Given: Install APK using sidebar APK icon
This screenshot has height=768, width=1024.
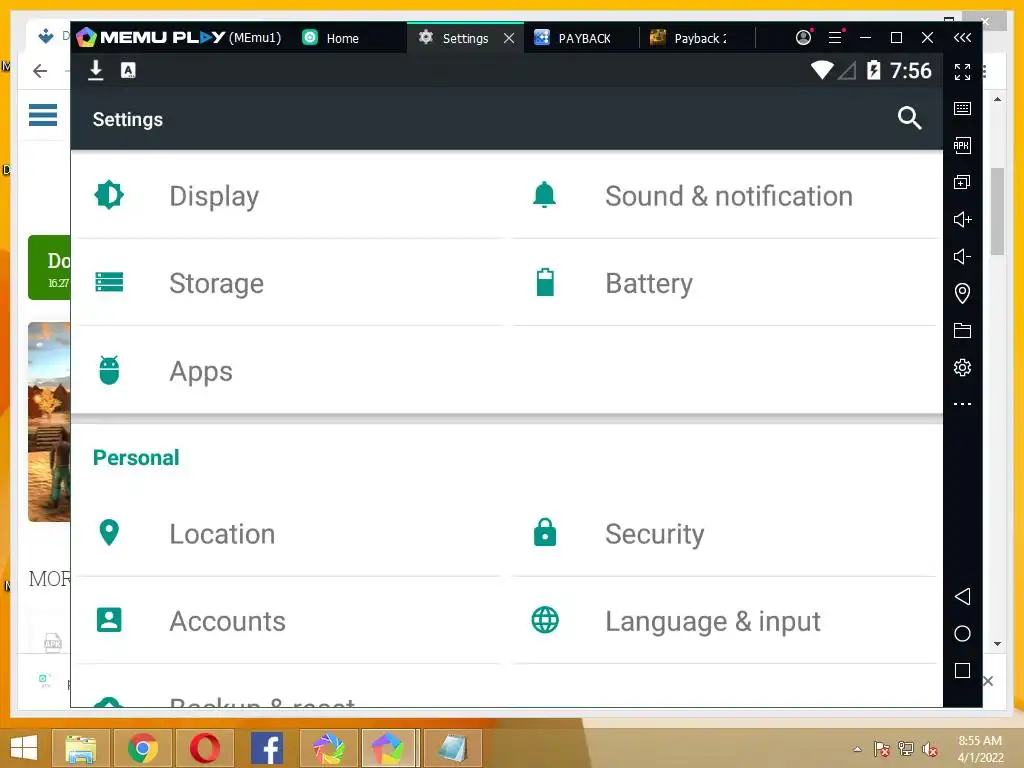Looking at the screenshot, I should coord(962,145).
